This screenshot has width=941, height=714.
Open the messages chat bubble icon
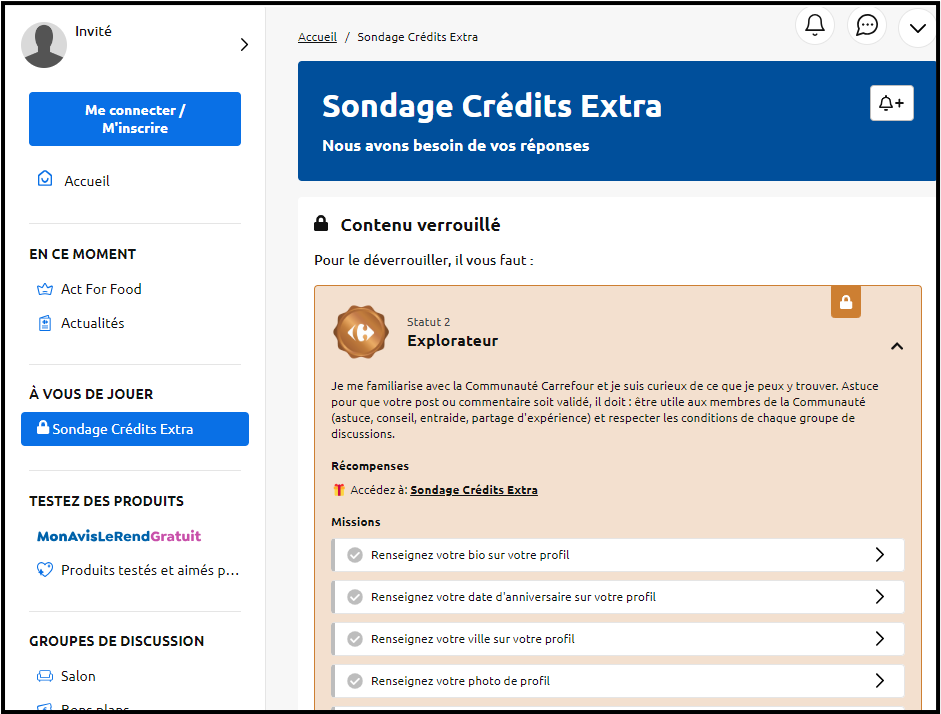tap(867, 25)
